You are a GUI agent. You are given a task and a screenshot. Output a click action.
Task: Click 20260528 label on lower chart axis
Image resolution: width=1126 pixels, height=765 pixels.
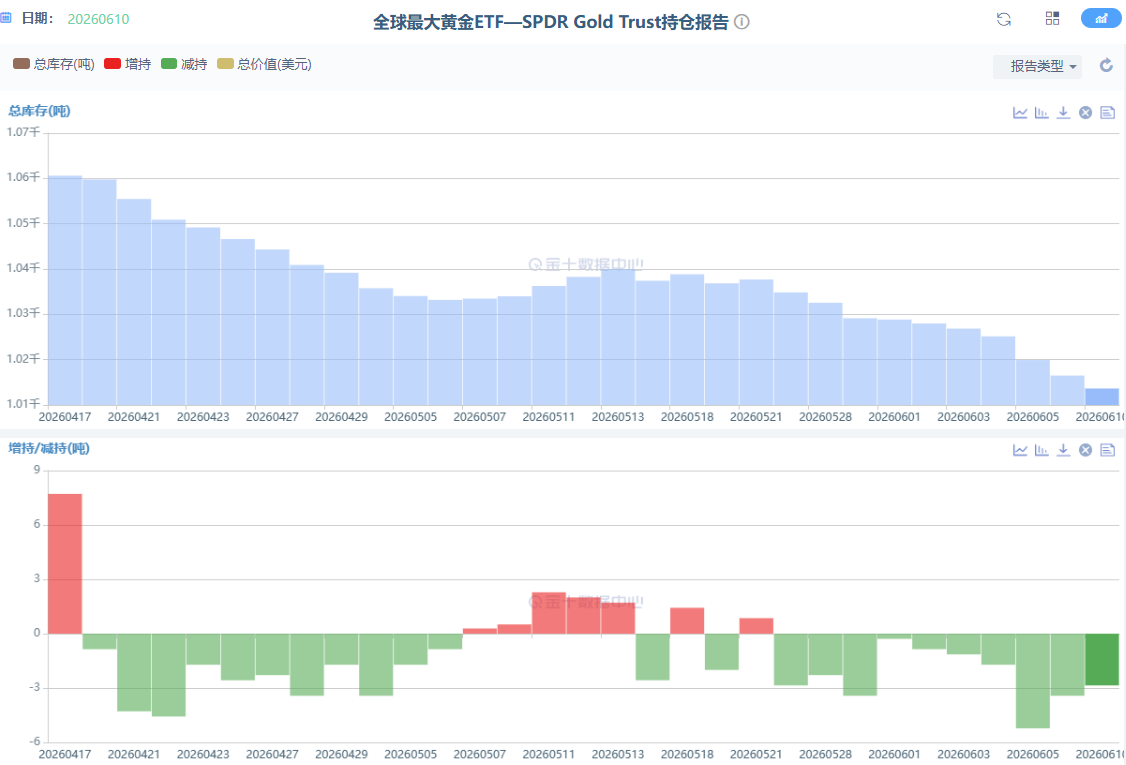(825, 754)
